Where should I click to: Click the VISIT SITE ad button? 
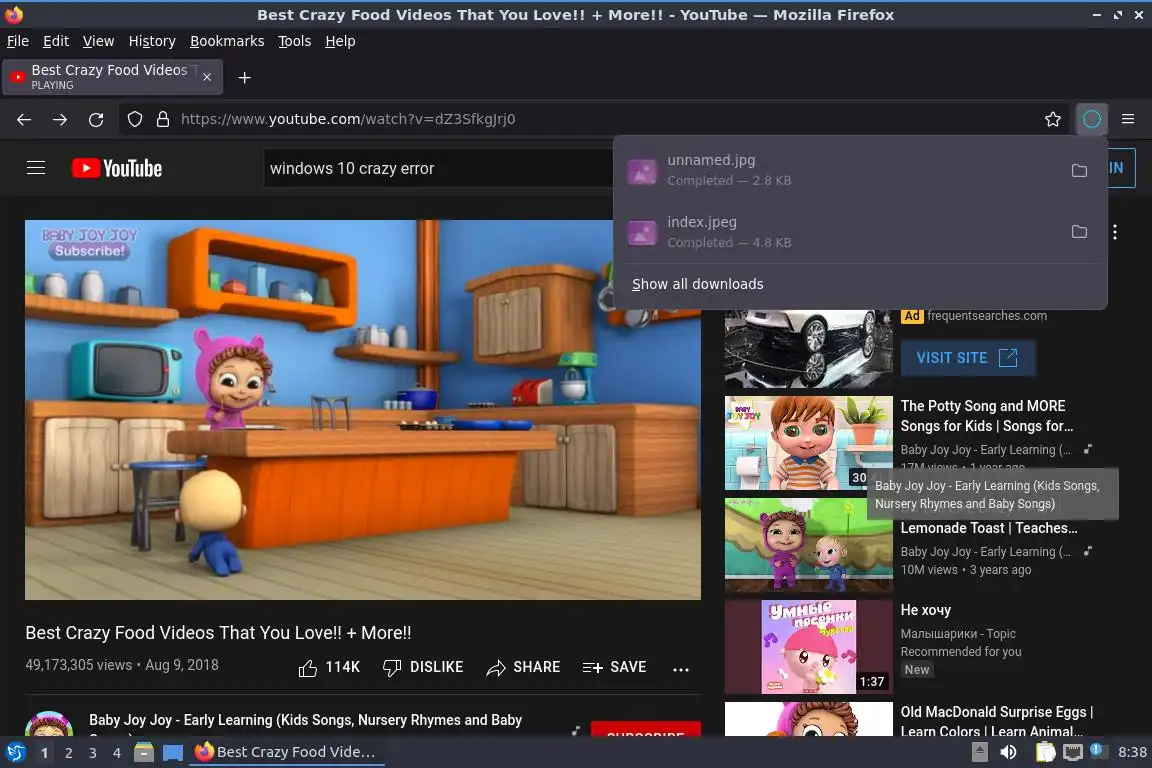[968, 358]
